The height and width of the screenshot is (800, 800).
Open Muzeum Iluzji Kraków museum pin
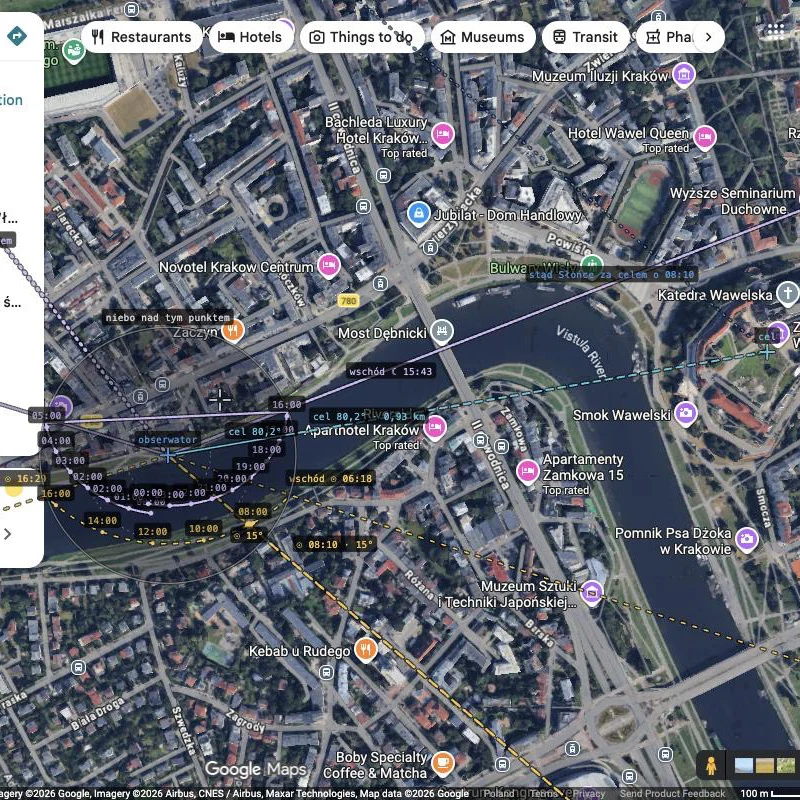[x=684, y=74]
